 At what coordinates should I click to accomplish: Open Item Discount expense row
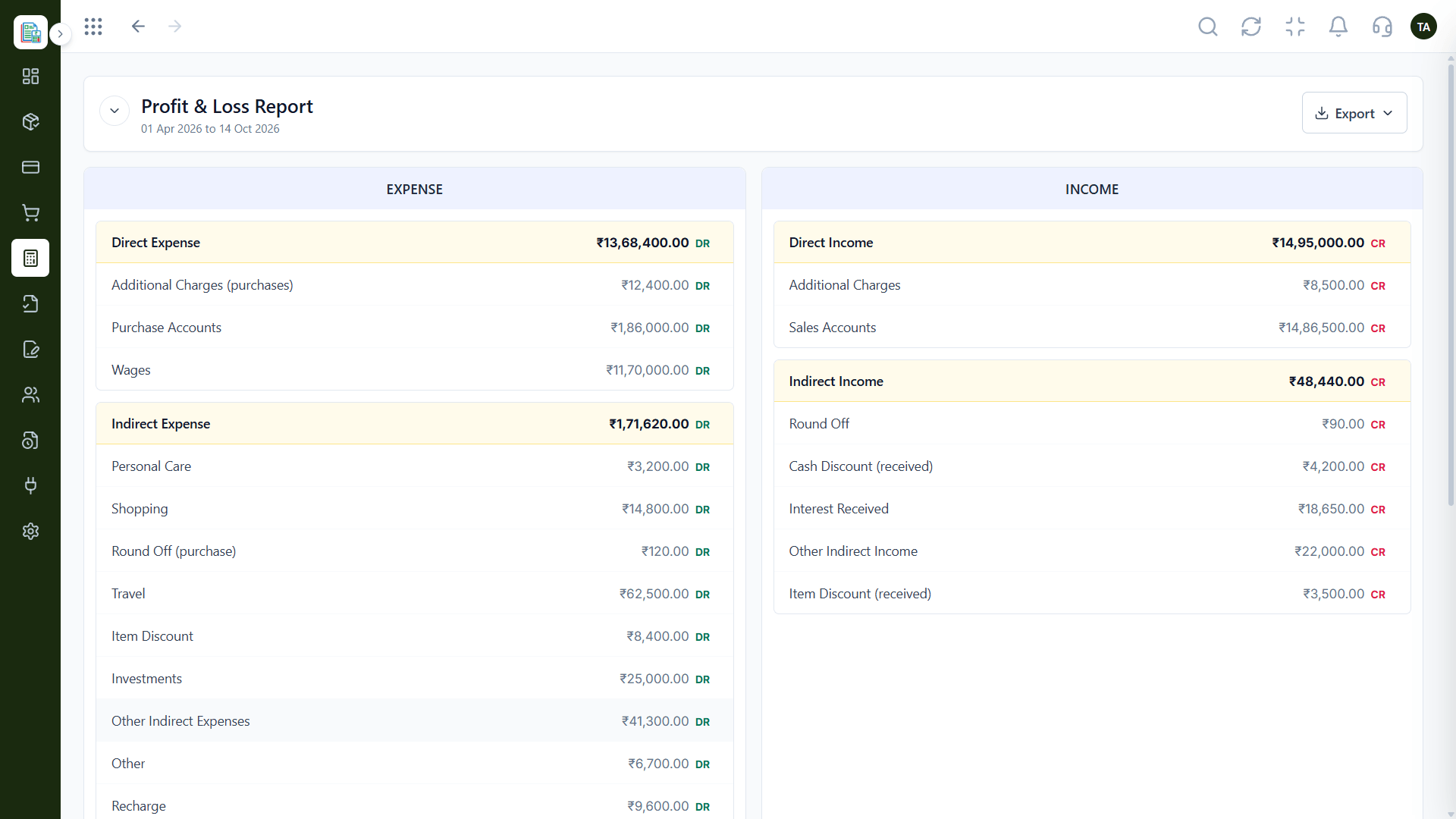click(415, 636)
